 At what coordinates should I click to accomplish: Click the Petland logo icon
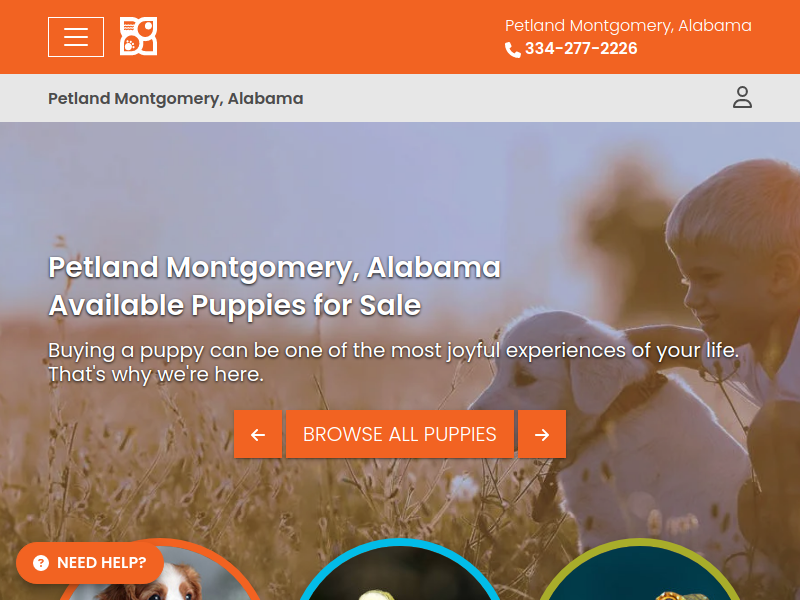[138, 36]
